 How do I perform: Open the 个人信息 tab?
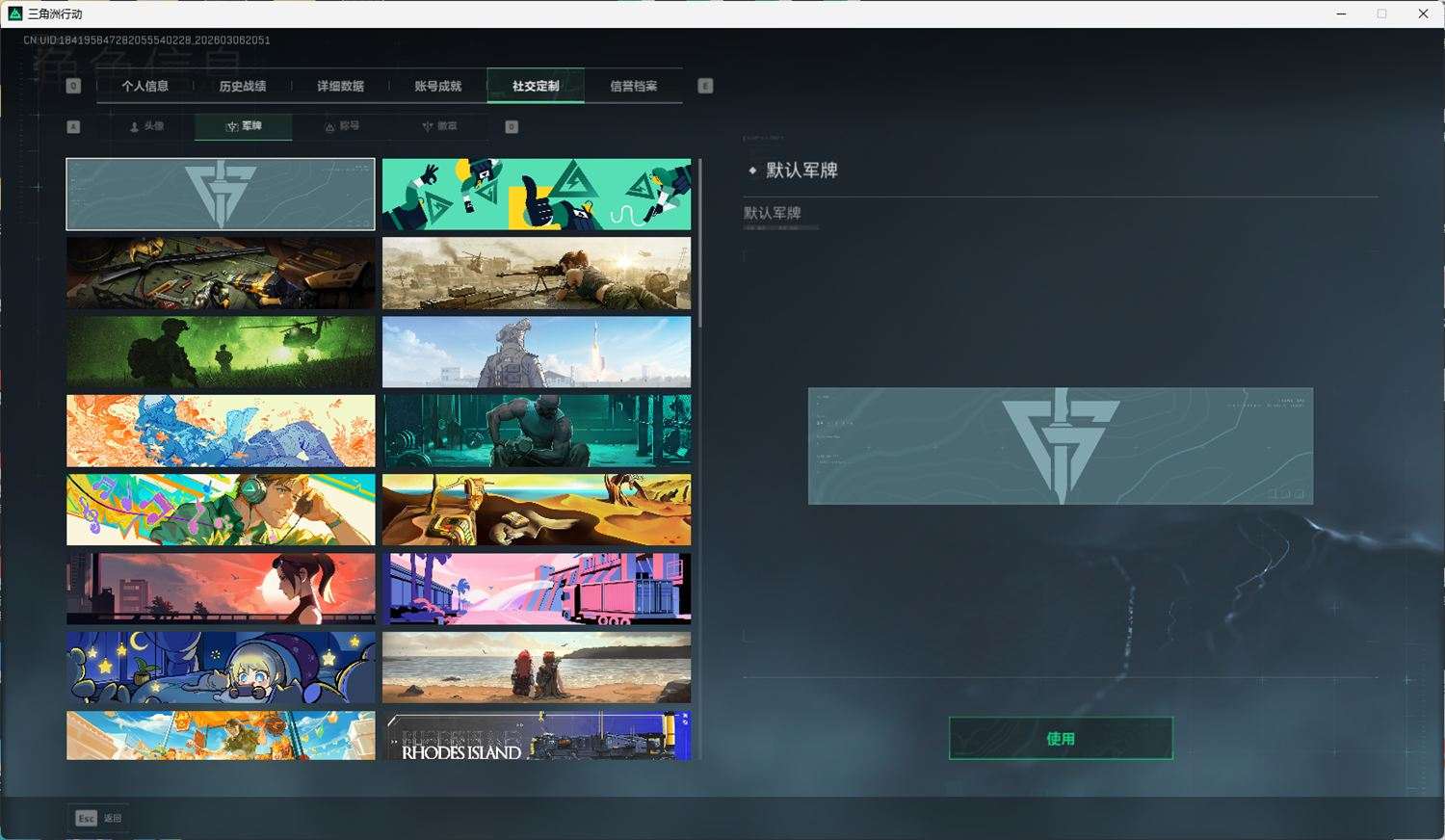(x=145, y=86)
